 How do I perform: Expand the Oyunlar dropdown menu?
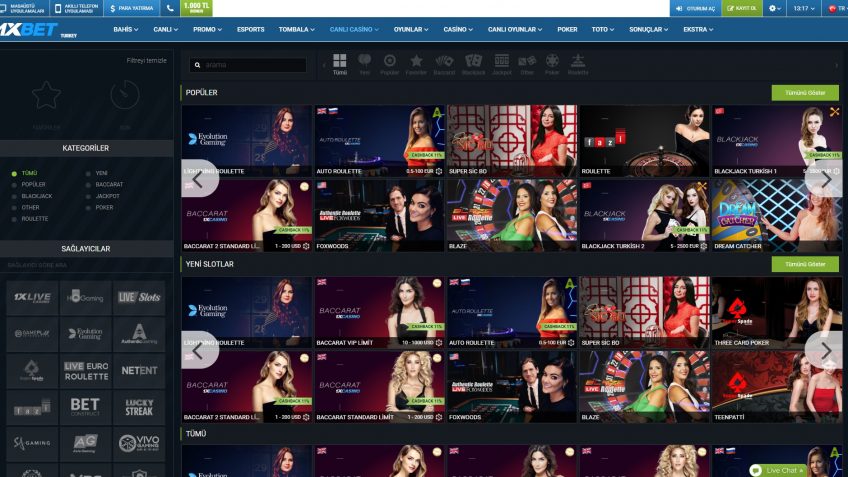411,30
